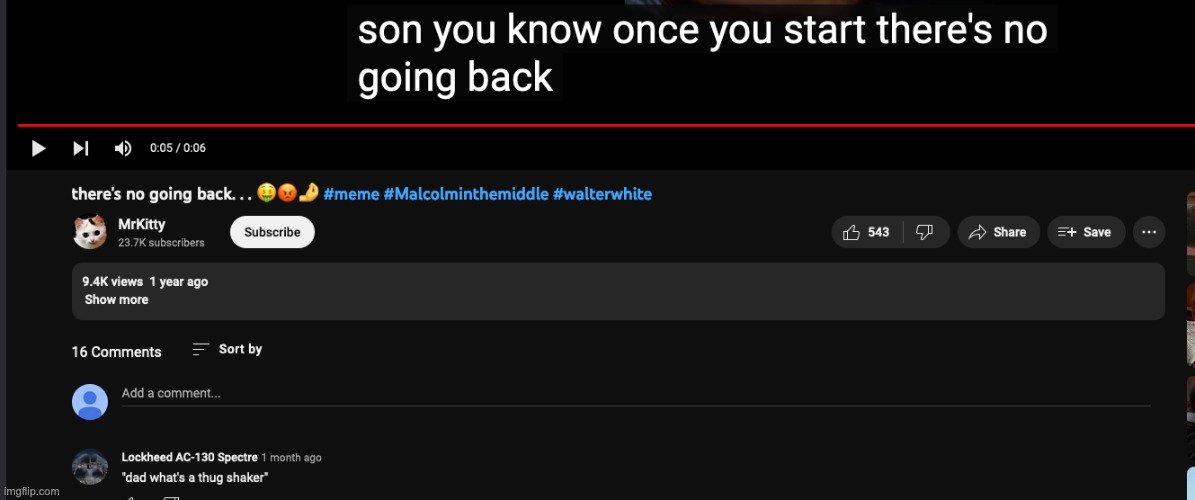This screenshot has height=500, width=1195.
Task: Skip to the next video
Action: click(x=81, y=148)
